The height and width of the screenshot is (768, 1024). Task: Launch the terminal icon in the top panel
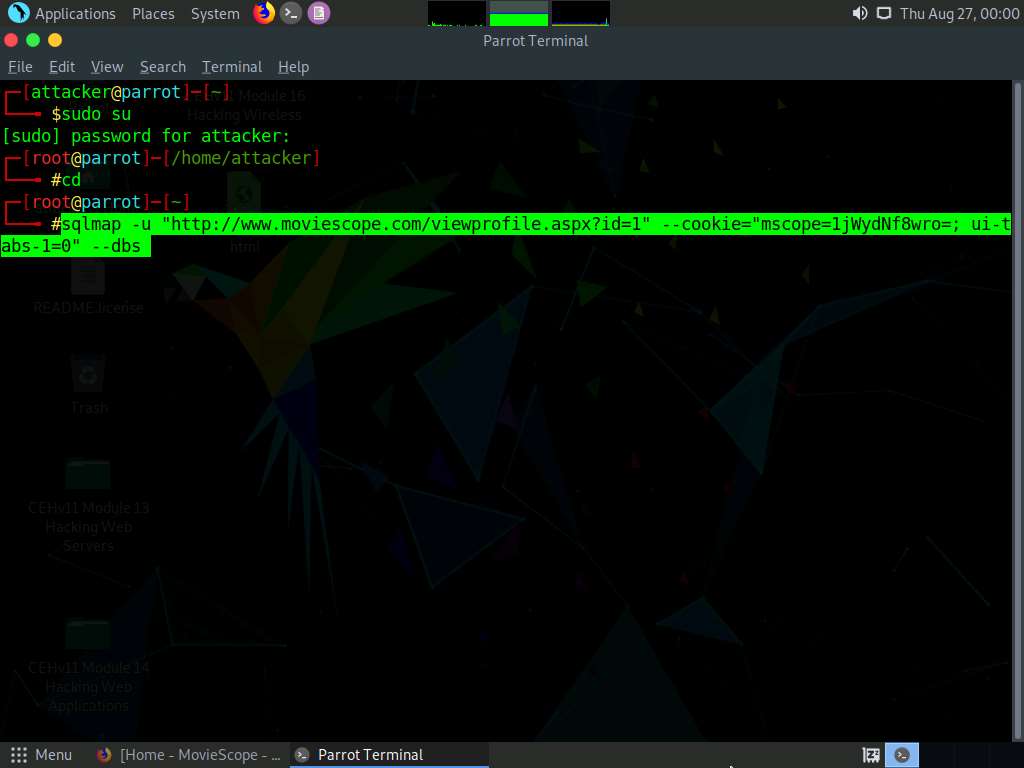coord(290,13)
